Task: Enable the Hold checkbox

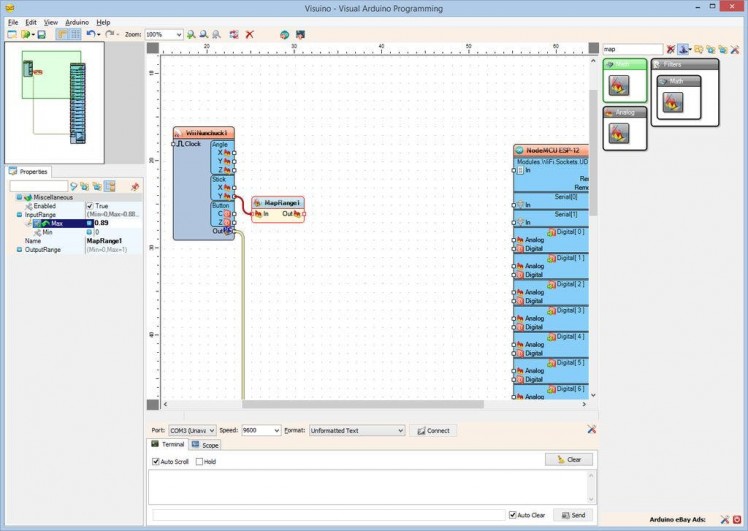Action: 200,462
